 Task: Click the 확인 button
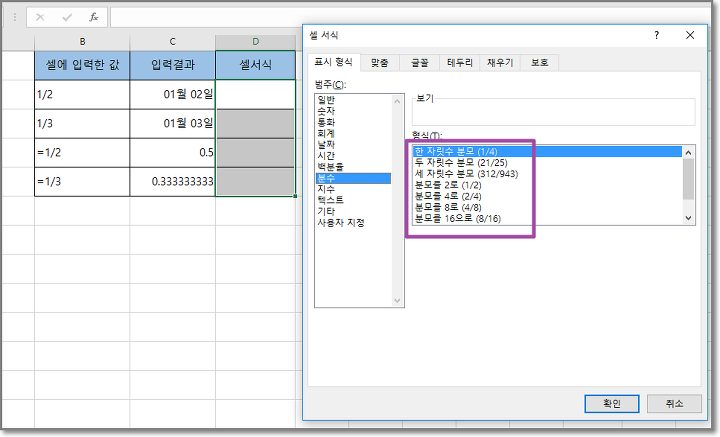(612, 403)
